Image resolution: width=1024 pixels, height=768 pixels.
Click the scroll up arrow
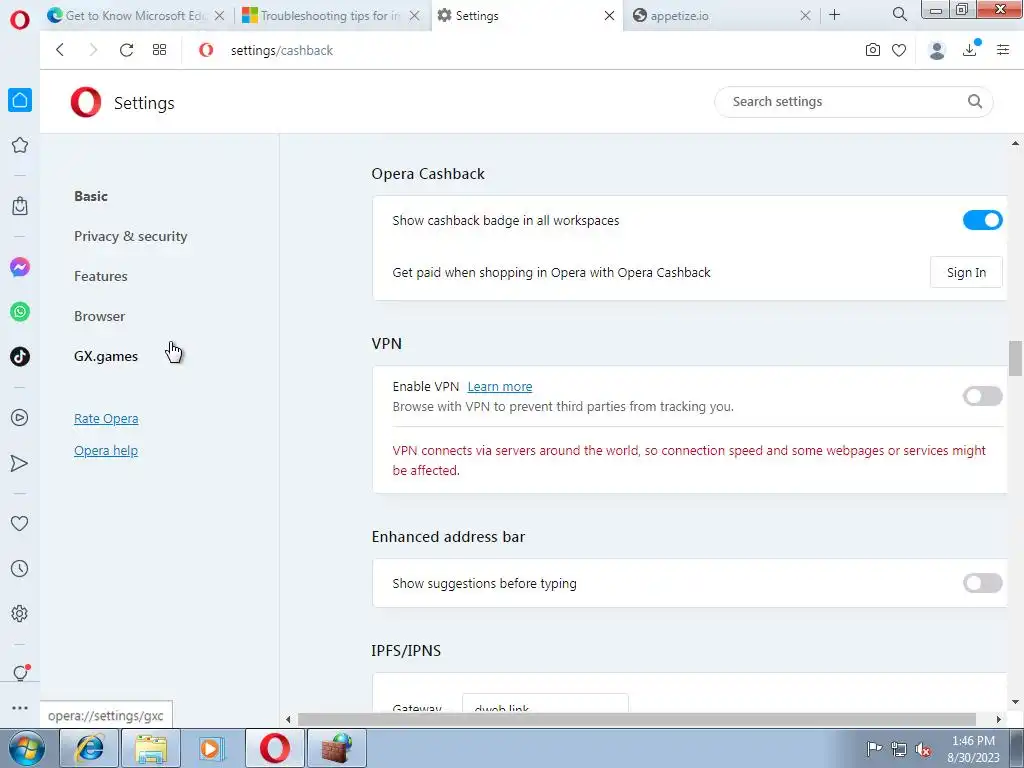(x=1015, y=143)
